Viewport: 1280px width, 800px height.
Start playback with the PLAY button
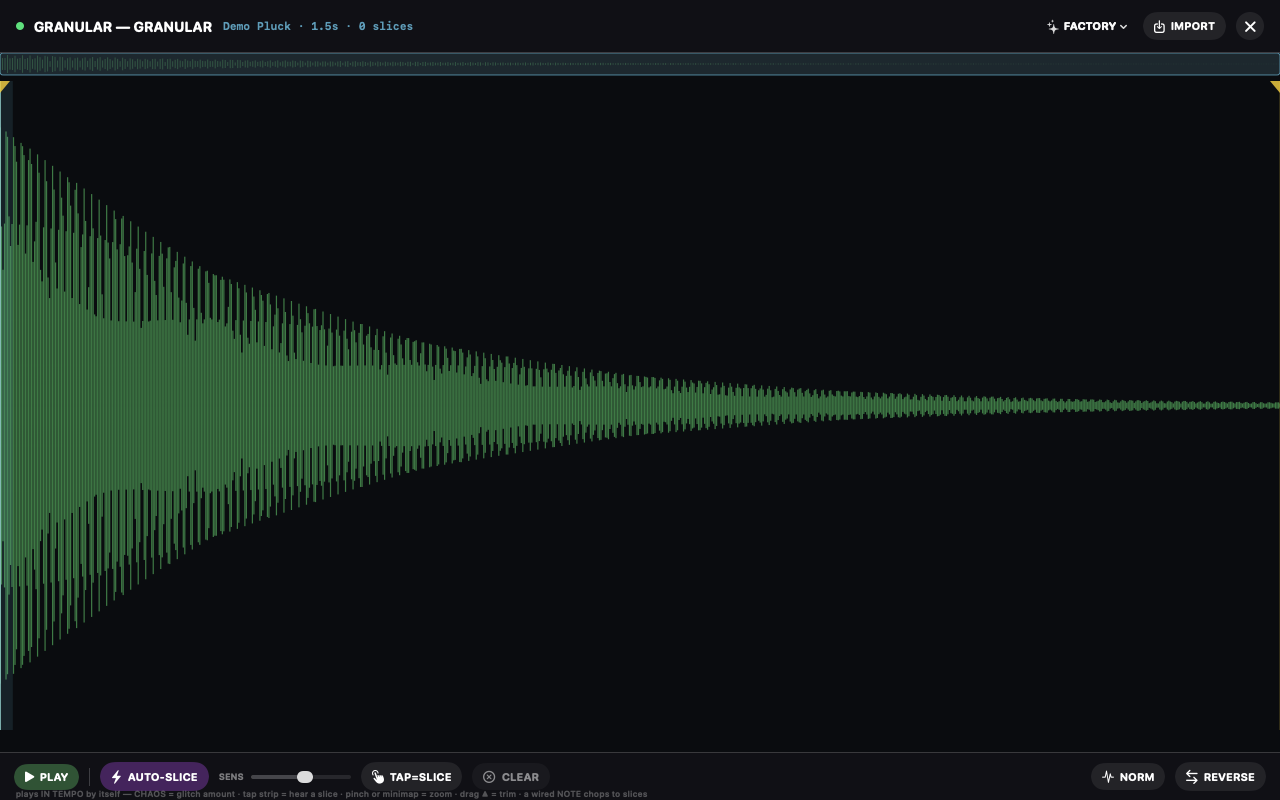tap(46, 777)
